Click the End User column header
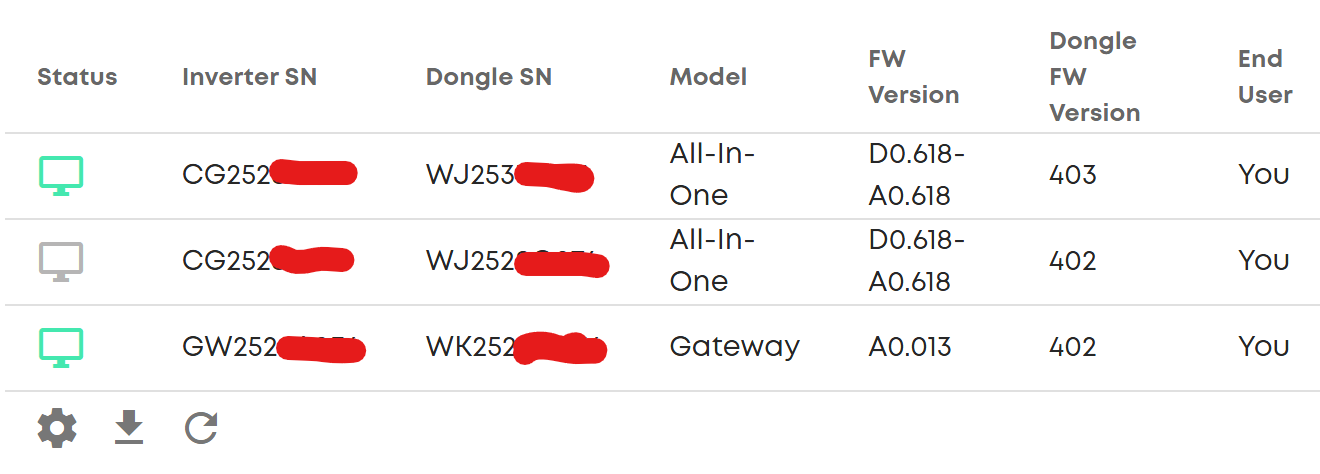 coord(1264,77)
